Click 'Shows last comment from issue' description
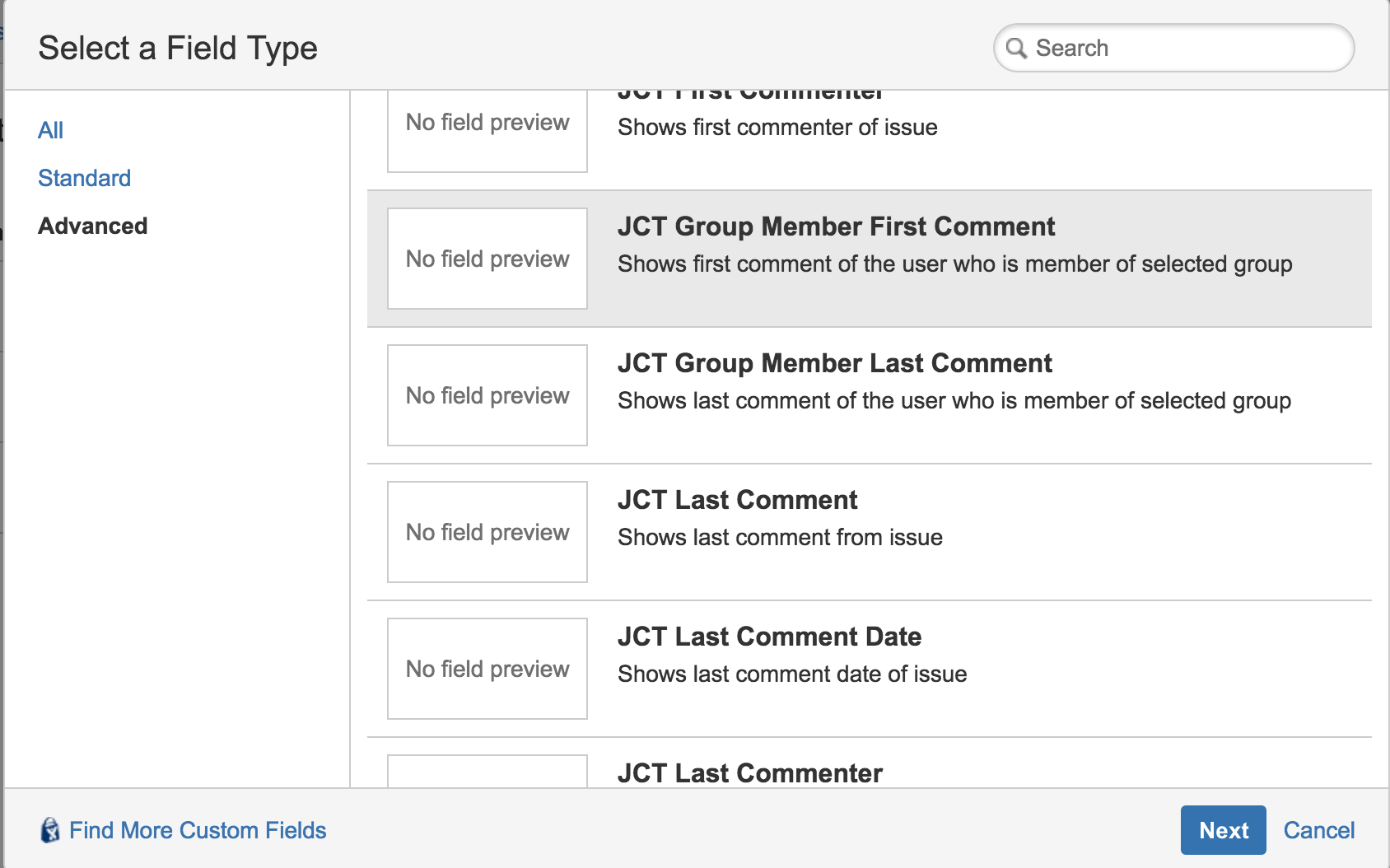The height and width of the screenshot is (868, 1390). coord(780,537)
